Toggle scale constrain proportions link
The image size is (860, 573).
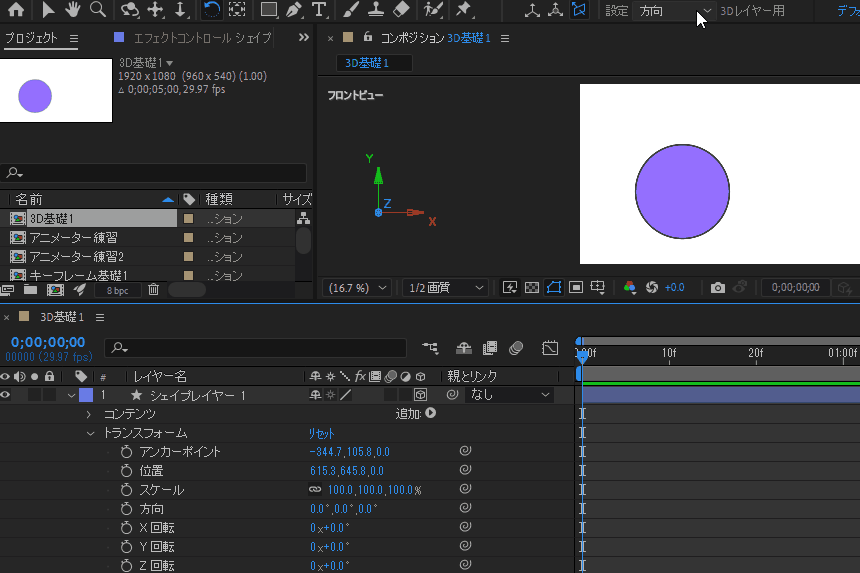(315, 489)
